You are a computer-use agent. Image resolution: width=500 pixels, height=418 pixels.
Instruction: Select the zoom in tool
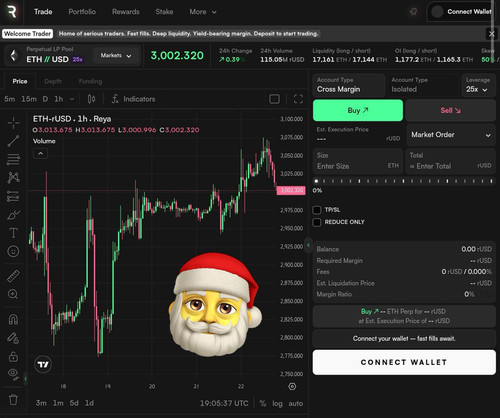pos(13,294)
